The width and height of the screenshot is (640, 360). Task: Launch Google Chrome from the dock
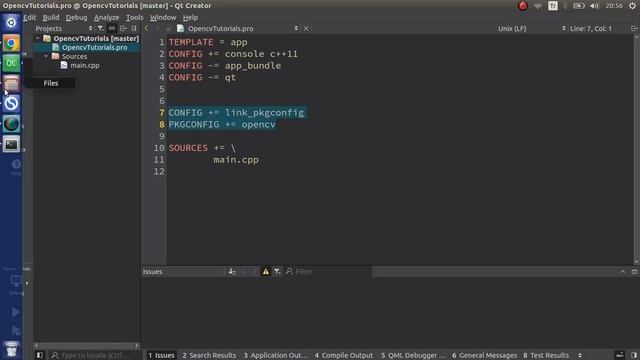click(11, 43)
